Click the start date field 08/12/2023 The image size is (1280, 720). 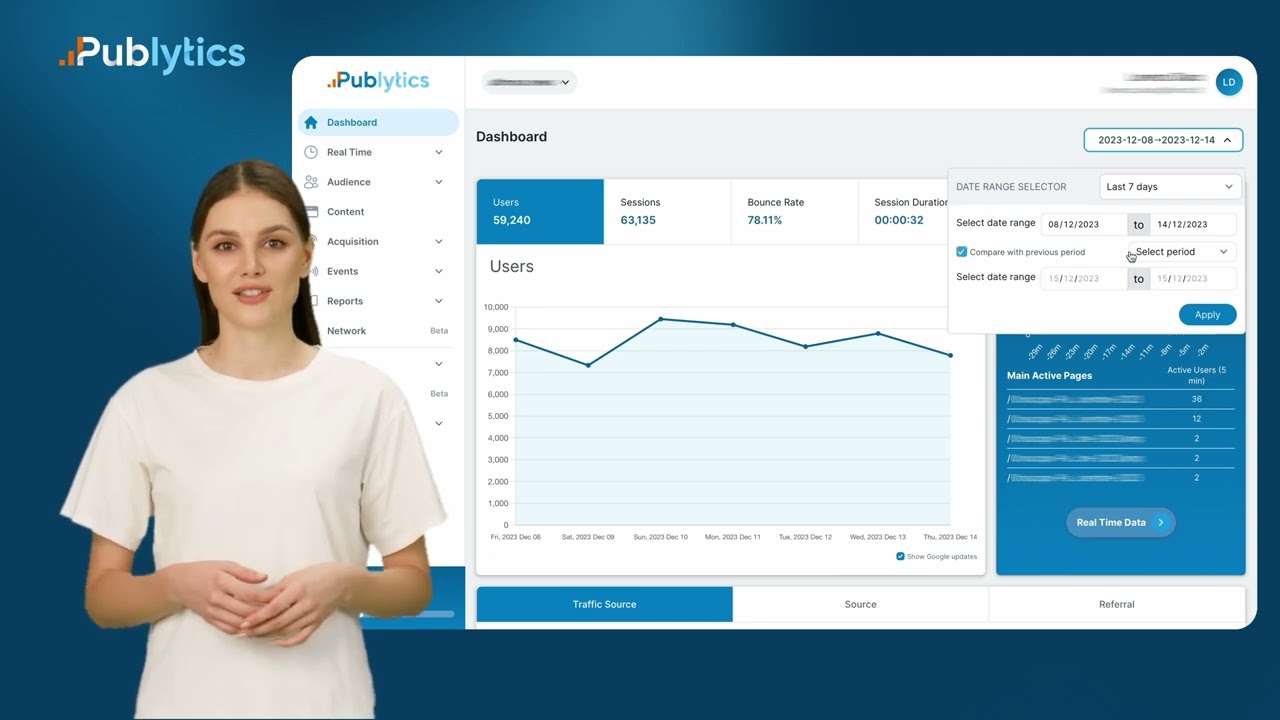tap(1084, 225)
